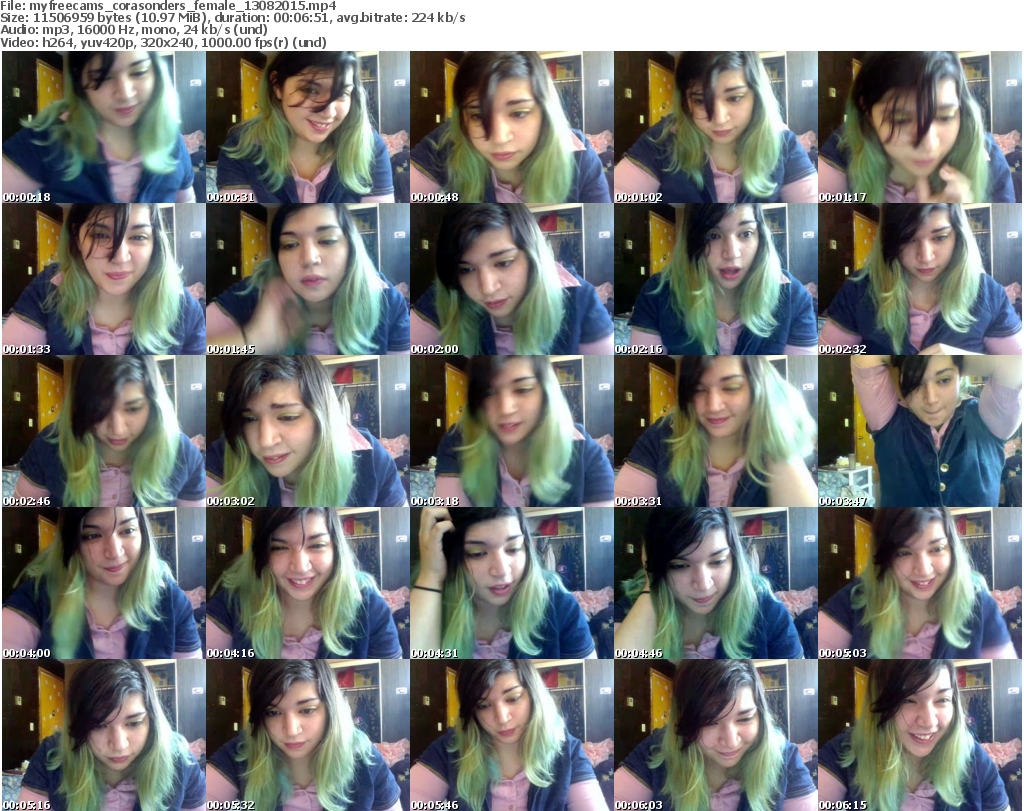Select the thumbnail timestamped 00:03:02
This screenshot has width=1024, height=811.
click(x=308, y=432)
